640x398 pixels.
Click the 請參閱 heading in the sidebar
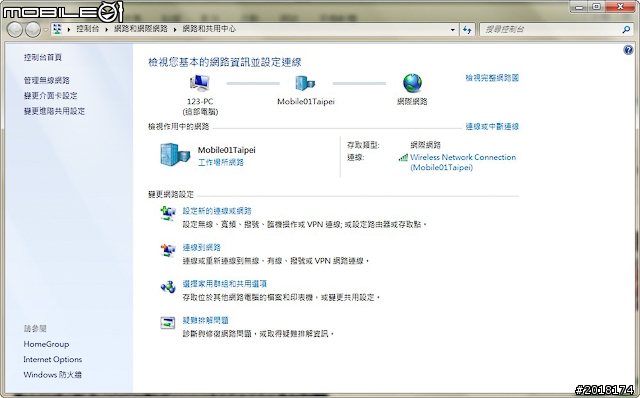35,329
